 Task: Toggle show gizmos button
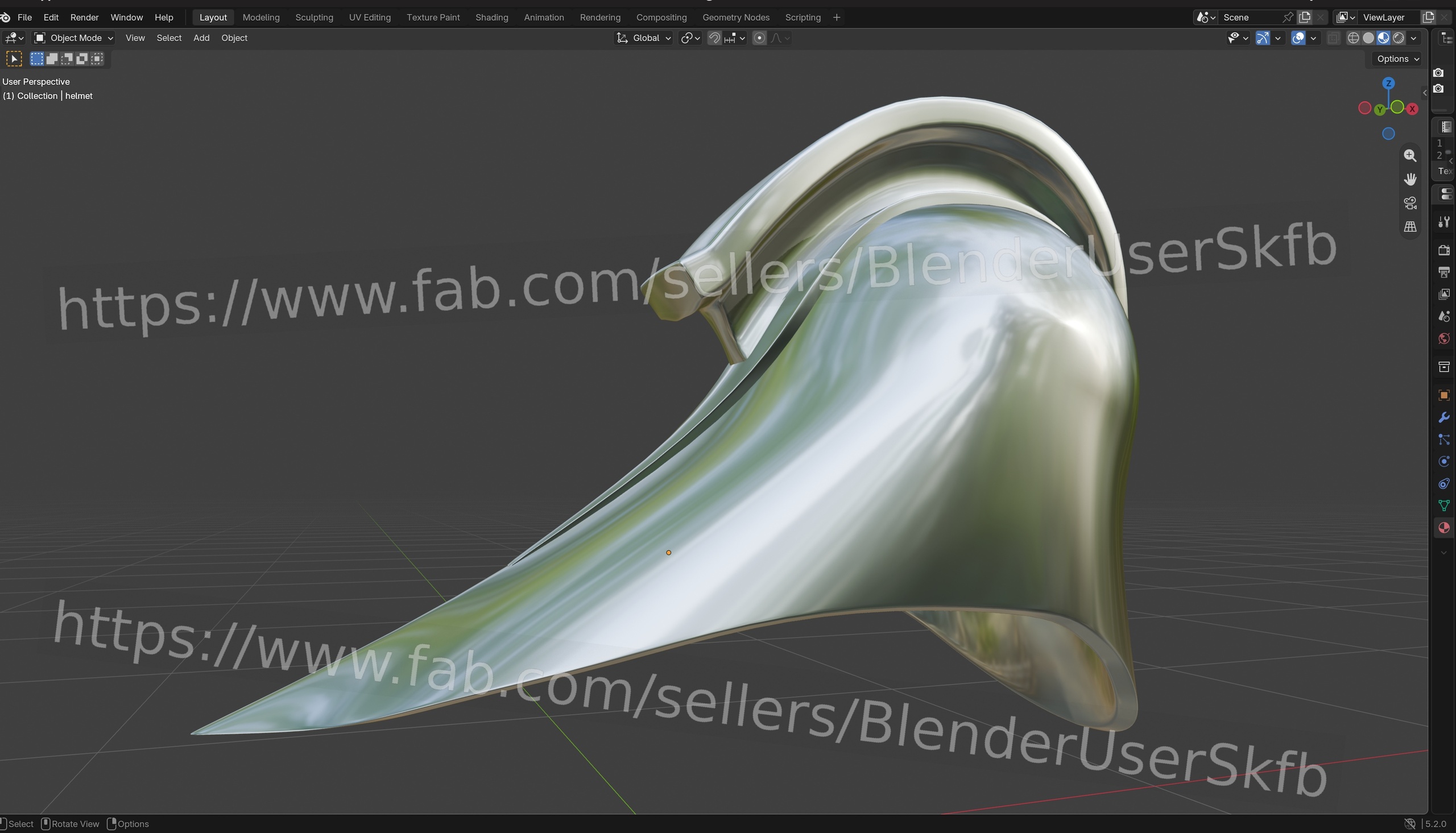(x=1262, y=38)
